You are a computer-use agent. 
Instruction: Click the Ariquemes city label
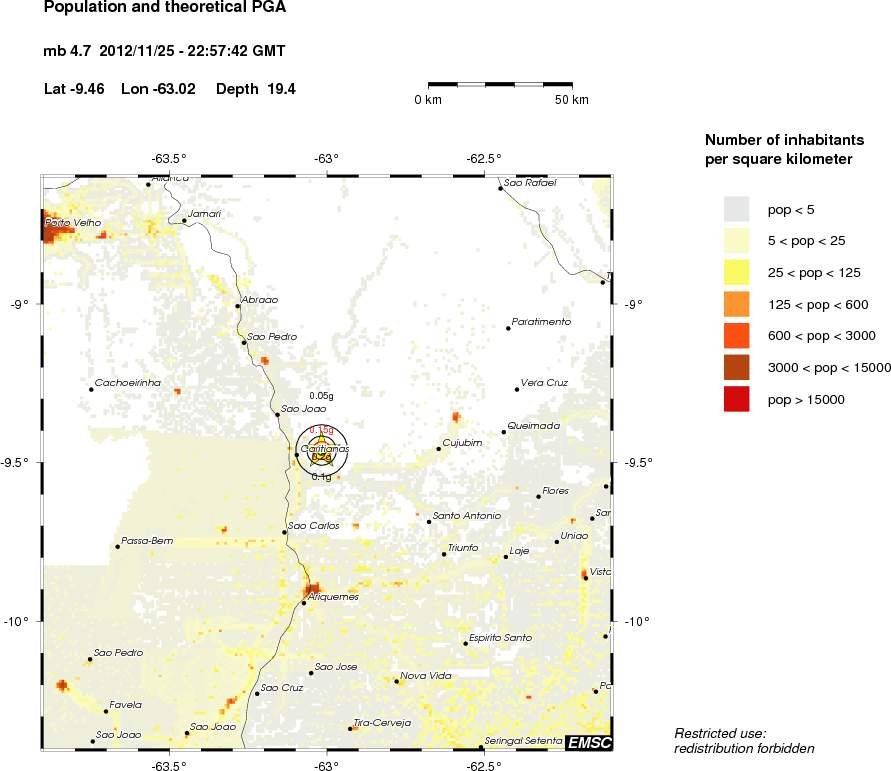click(334, 597)
